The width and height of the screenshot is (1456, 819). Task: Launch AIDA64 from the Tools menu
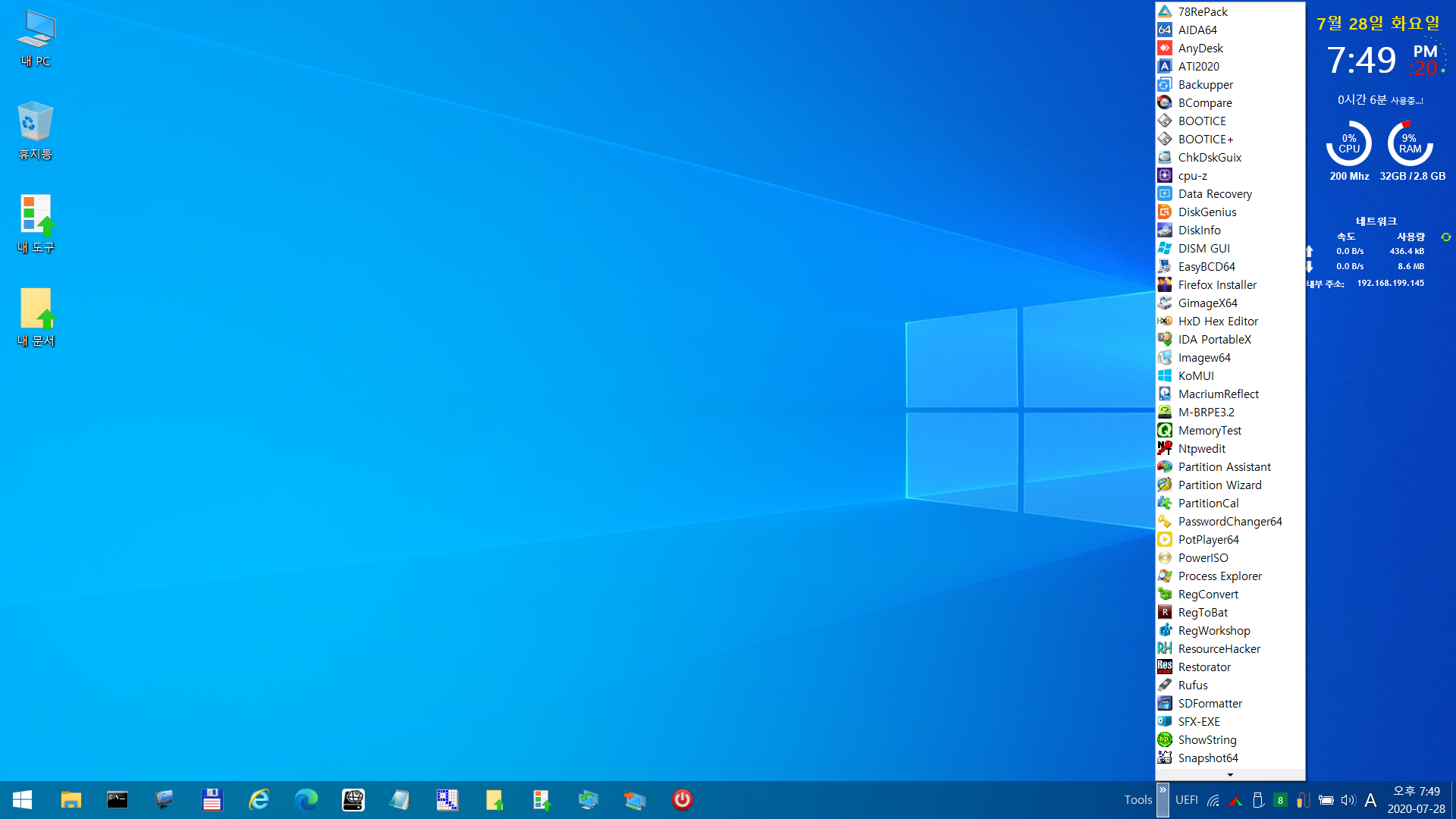click(1230, 30)
